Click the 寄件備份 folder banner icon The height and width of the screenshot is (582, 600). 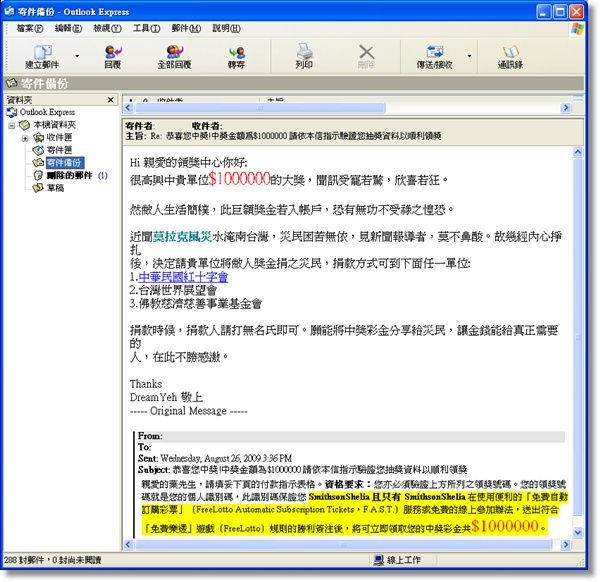click(x=11, y=83)
